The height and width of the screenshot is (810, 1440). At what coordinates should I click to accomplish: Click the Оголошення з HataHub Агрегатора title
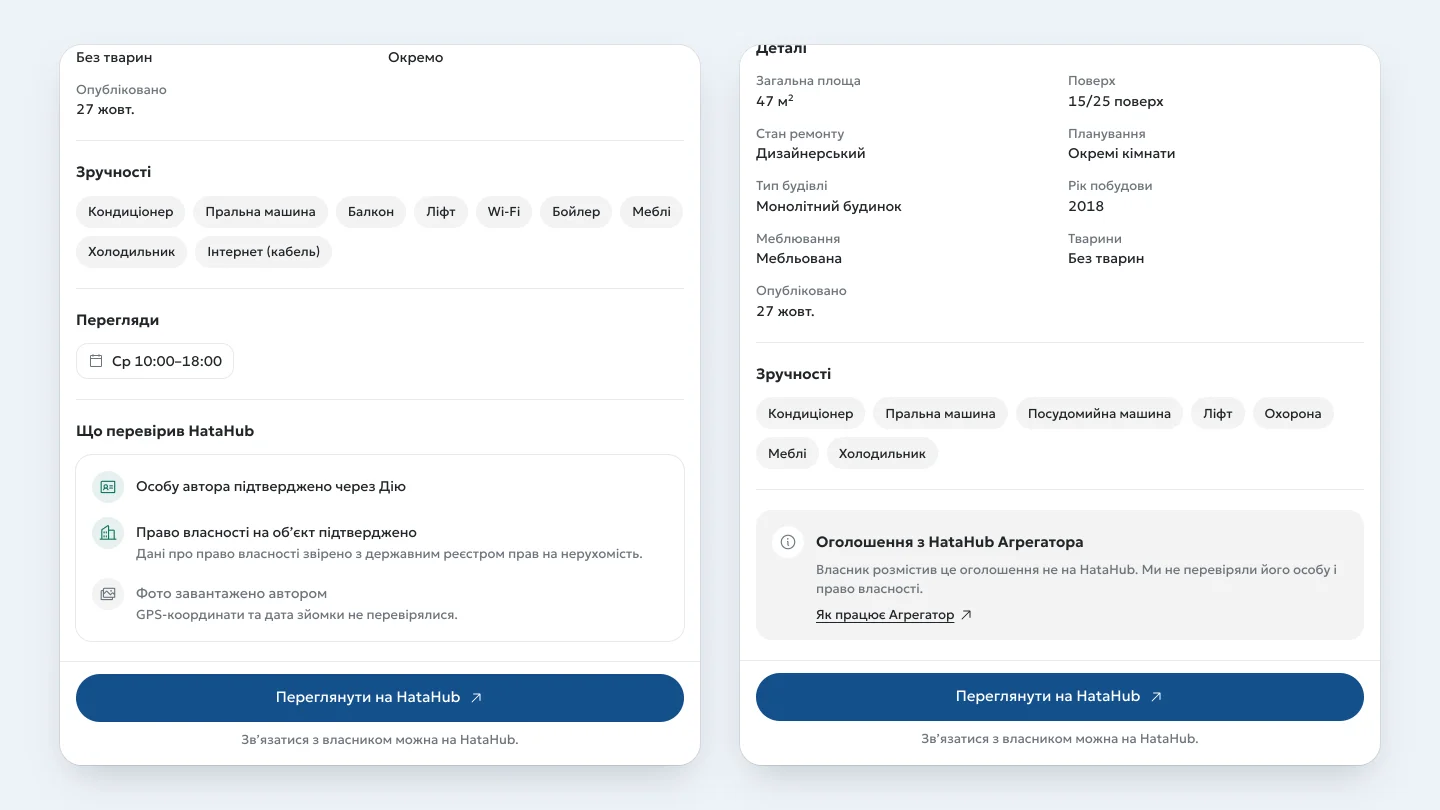tap(950, 542)
